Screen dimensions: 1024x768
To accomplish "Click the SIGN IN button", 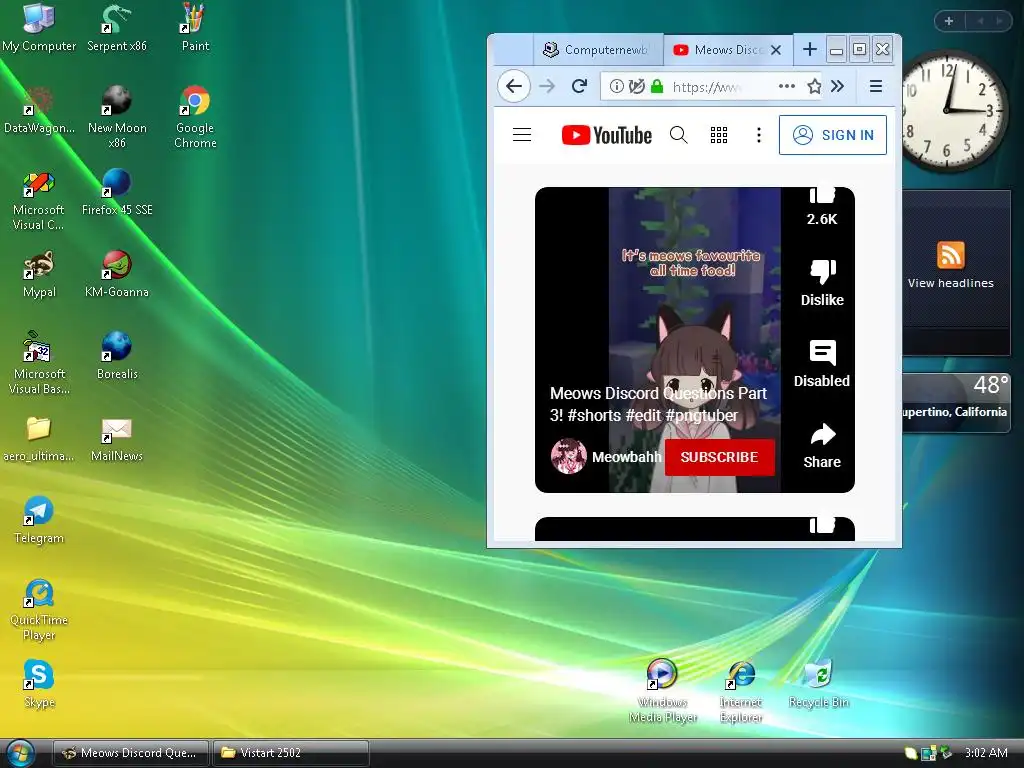I will [833, 135].
